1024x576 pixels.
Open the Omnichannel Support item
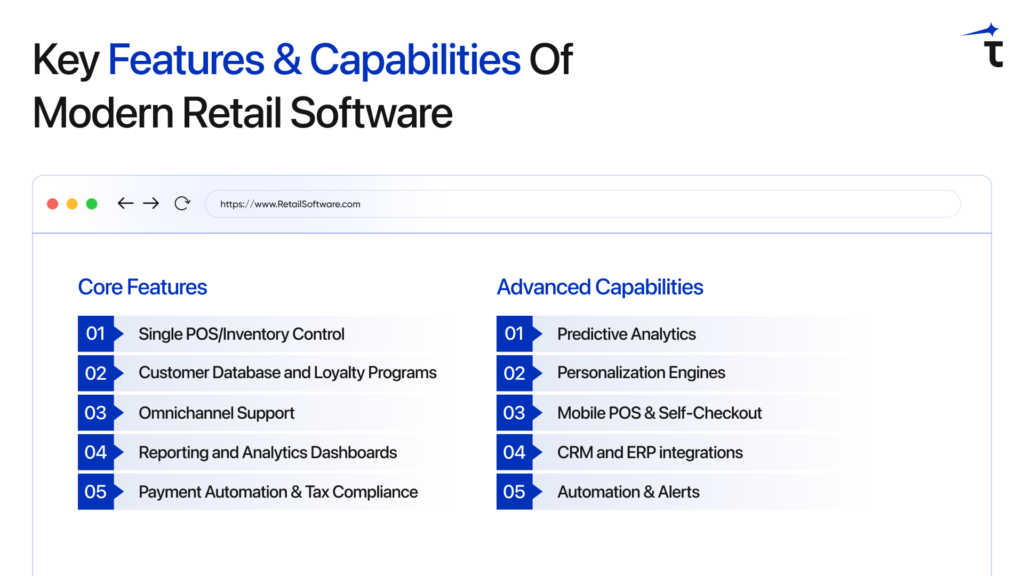click(216, 413)
